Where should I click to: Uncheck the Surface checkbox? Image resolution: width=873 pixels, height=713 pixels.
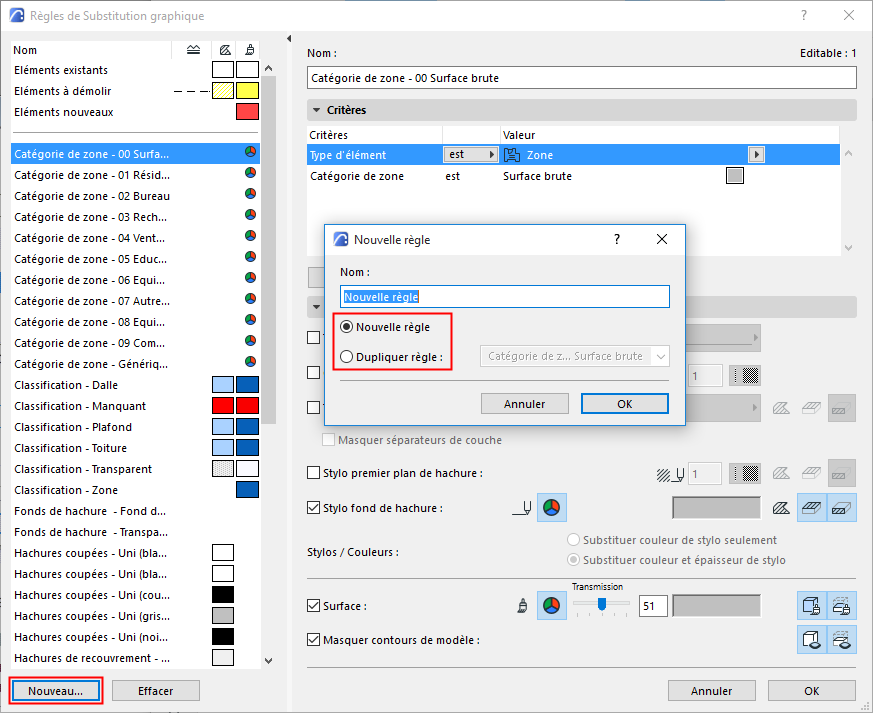313,606
